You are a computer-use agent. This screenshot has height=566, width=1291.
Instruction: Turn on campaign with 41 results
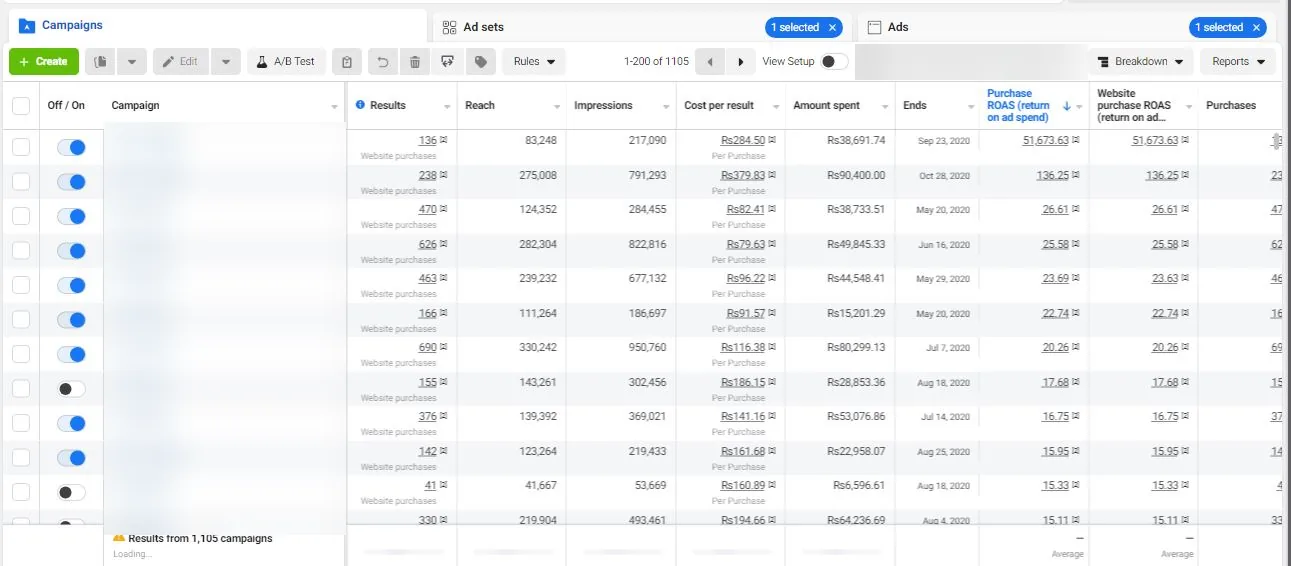(x=71, y=492)
